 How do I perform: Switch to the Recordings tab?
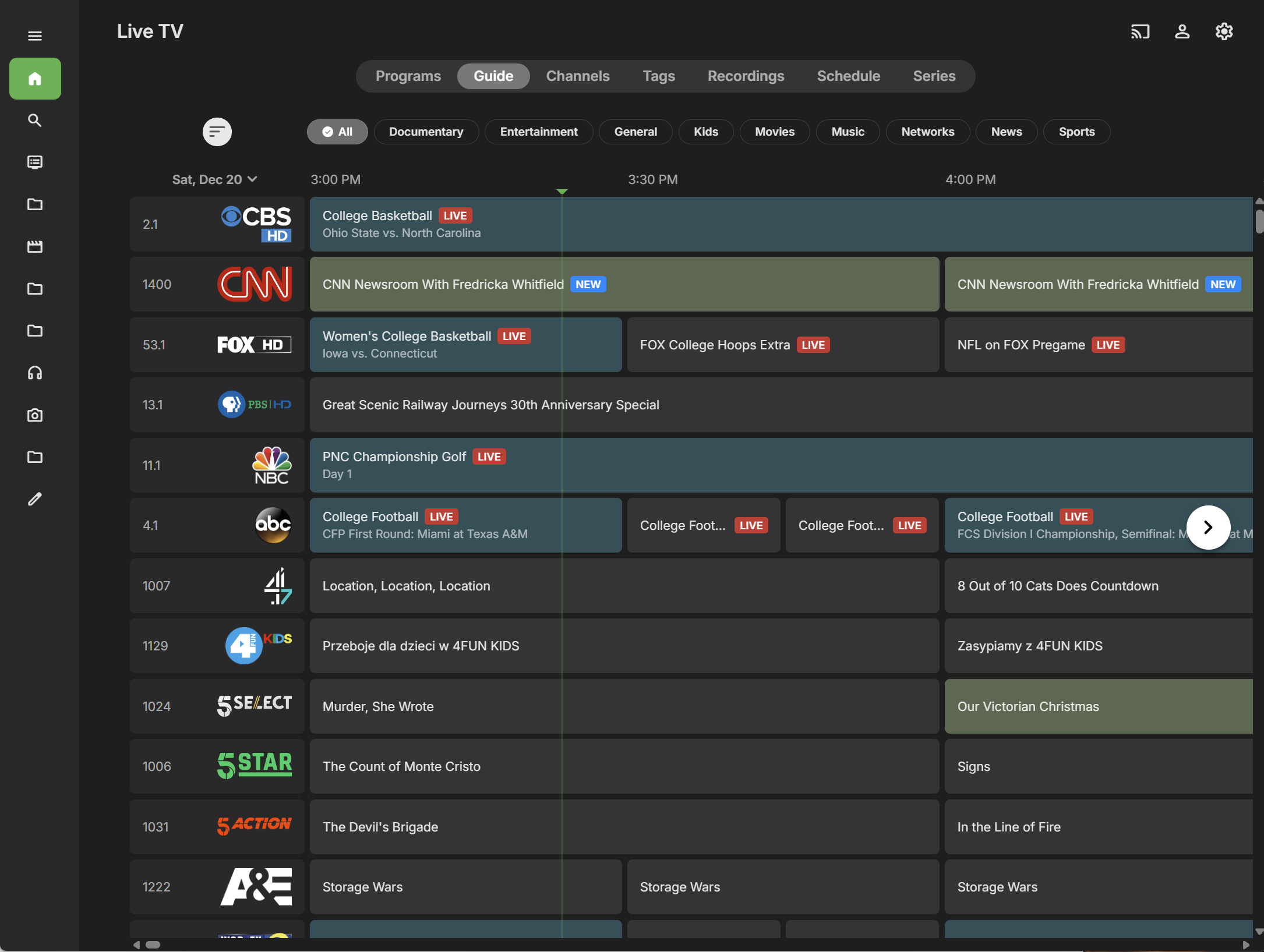(746, 76)
